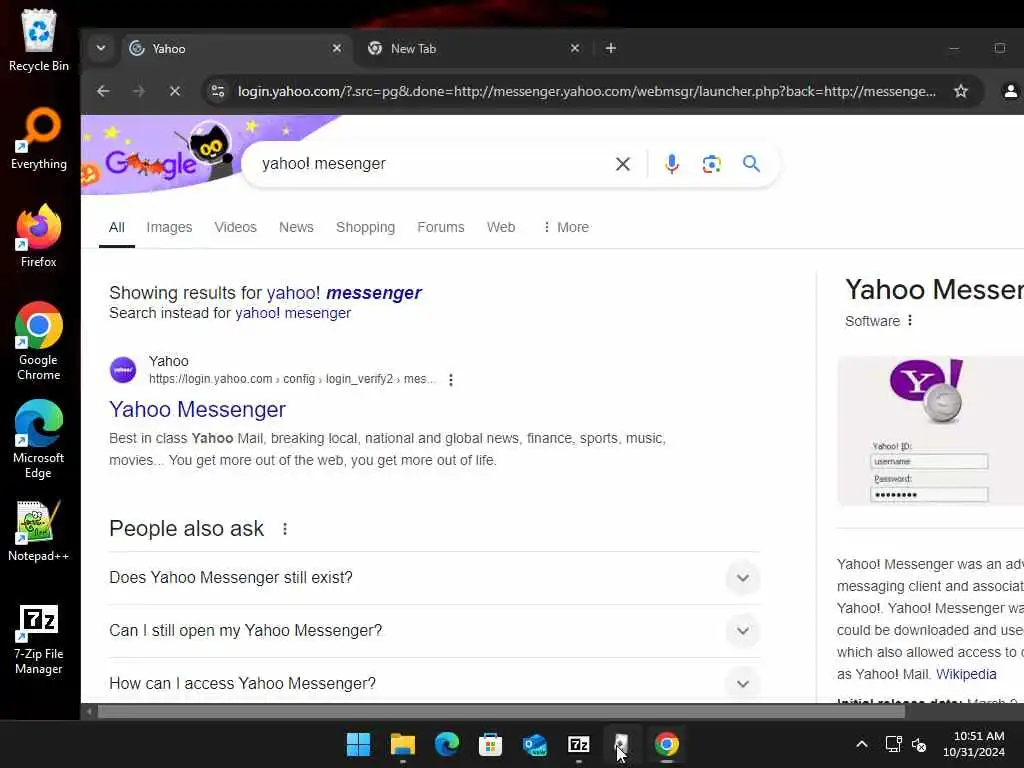Select the News results tab
Viewport: 1024px width, 768px height.
point(296,227)
